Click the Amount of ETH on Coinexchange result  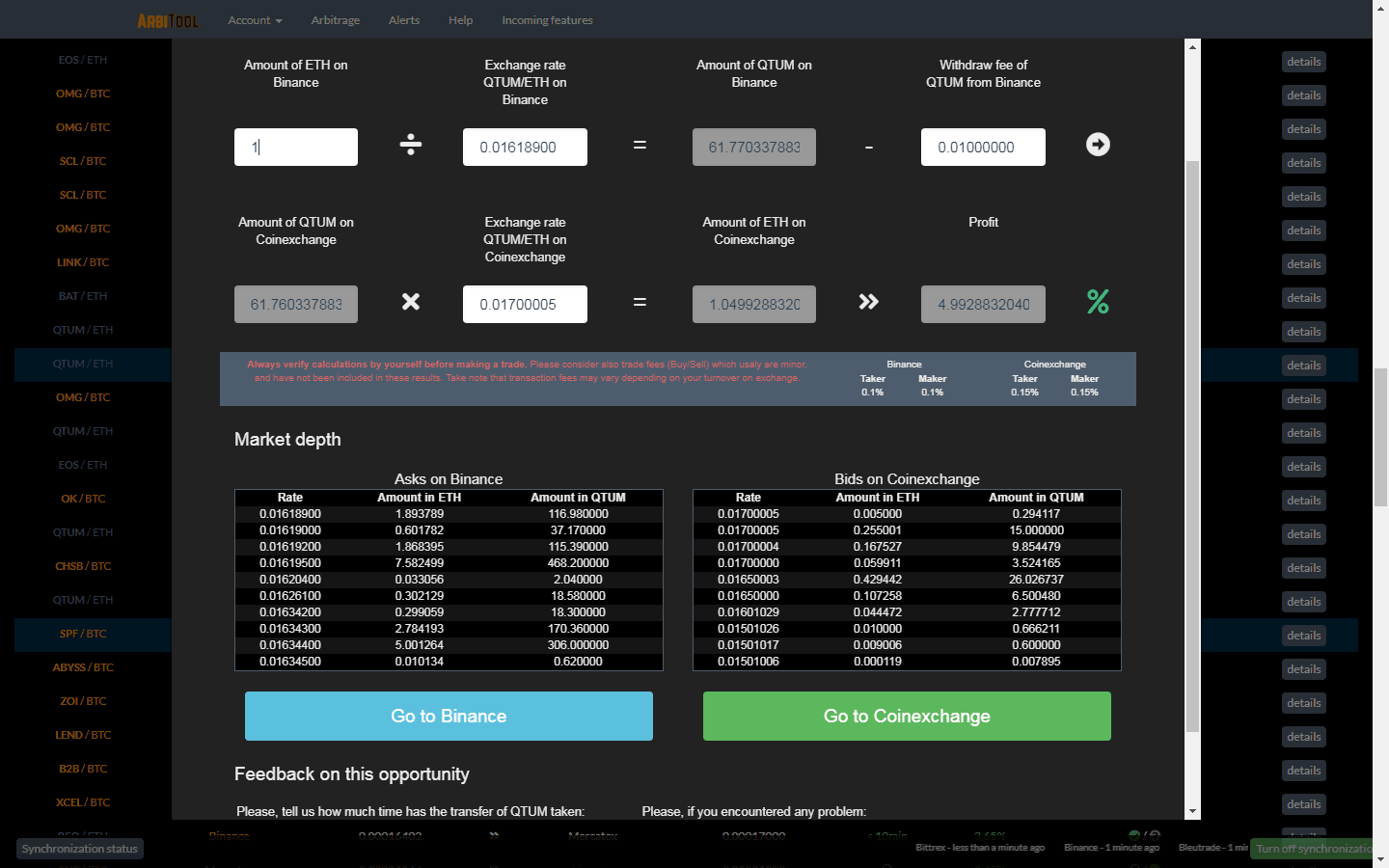[x=754, y=304]
